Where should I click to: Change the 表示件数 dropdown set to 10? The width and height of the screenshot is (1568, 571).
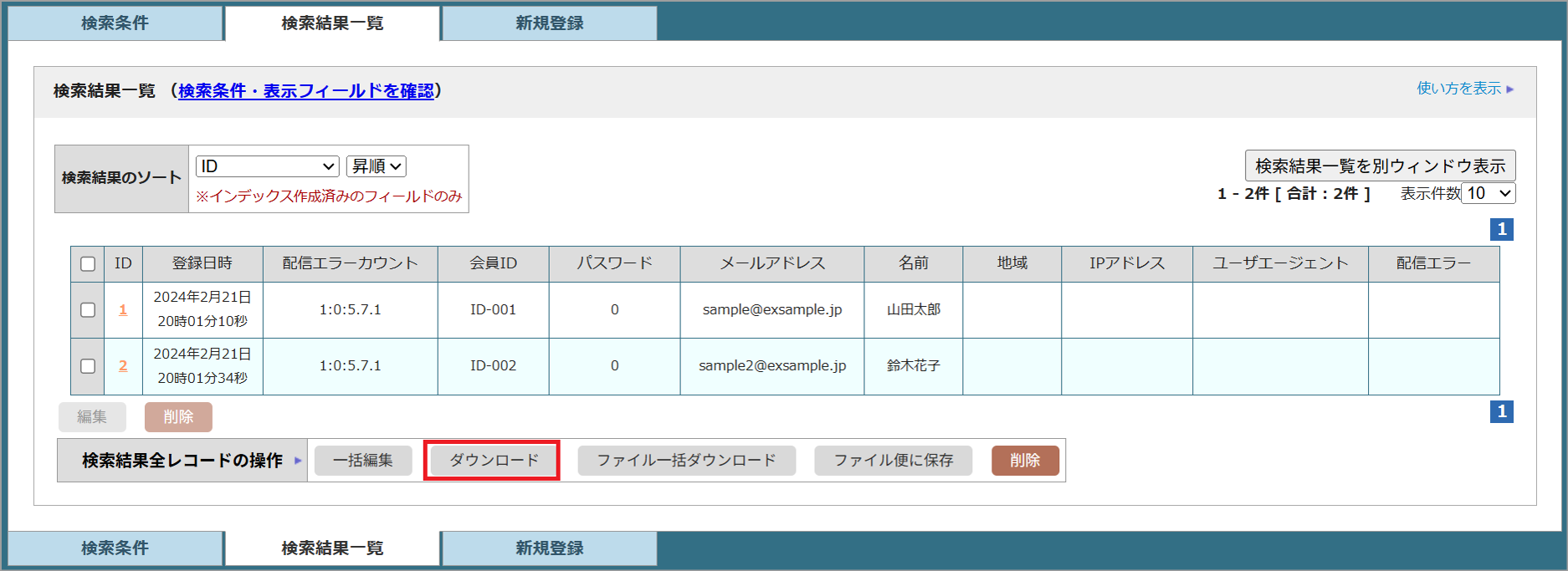point(1488,193)
